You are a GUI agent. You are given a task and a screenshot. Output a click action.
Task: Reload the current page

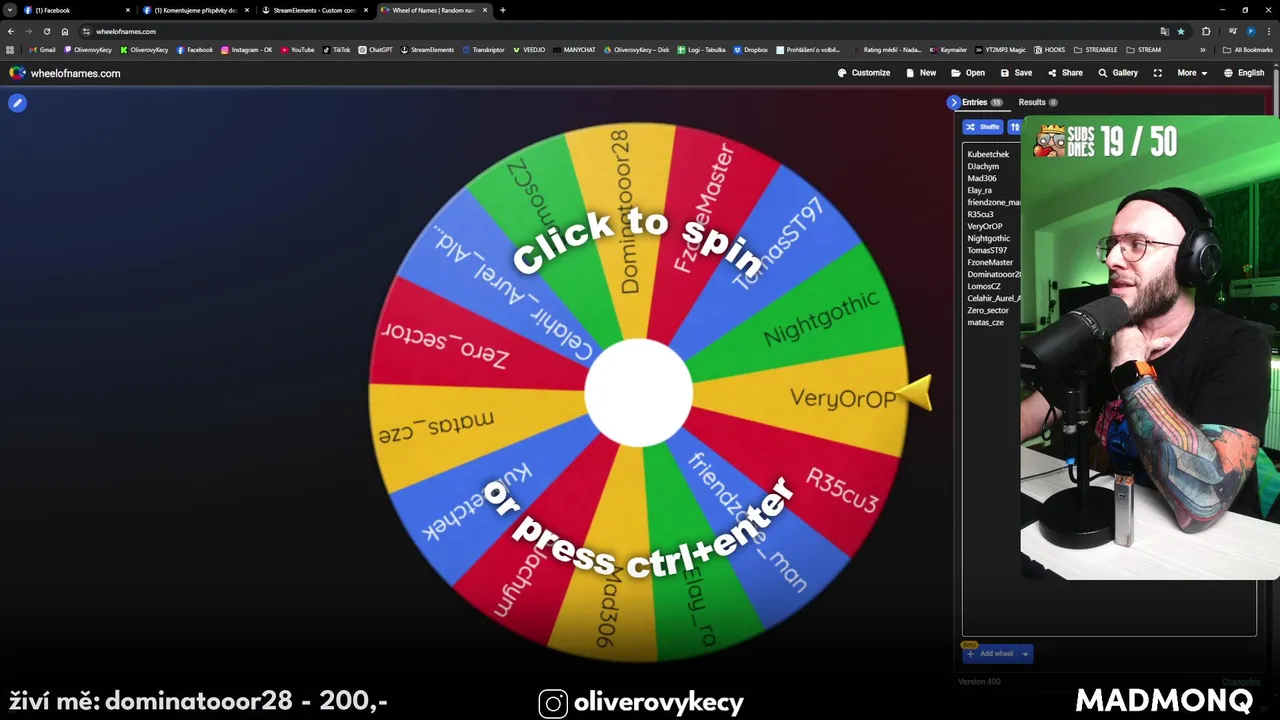[x=46, y=31]
